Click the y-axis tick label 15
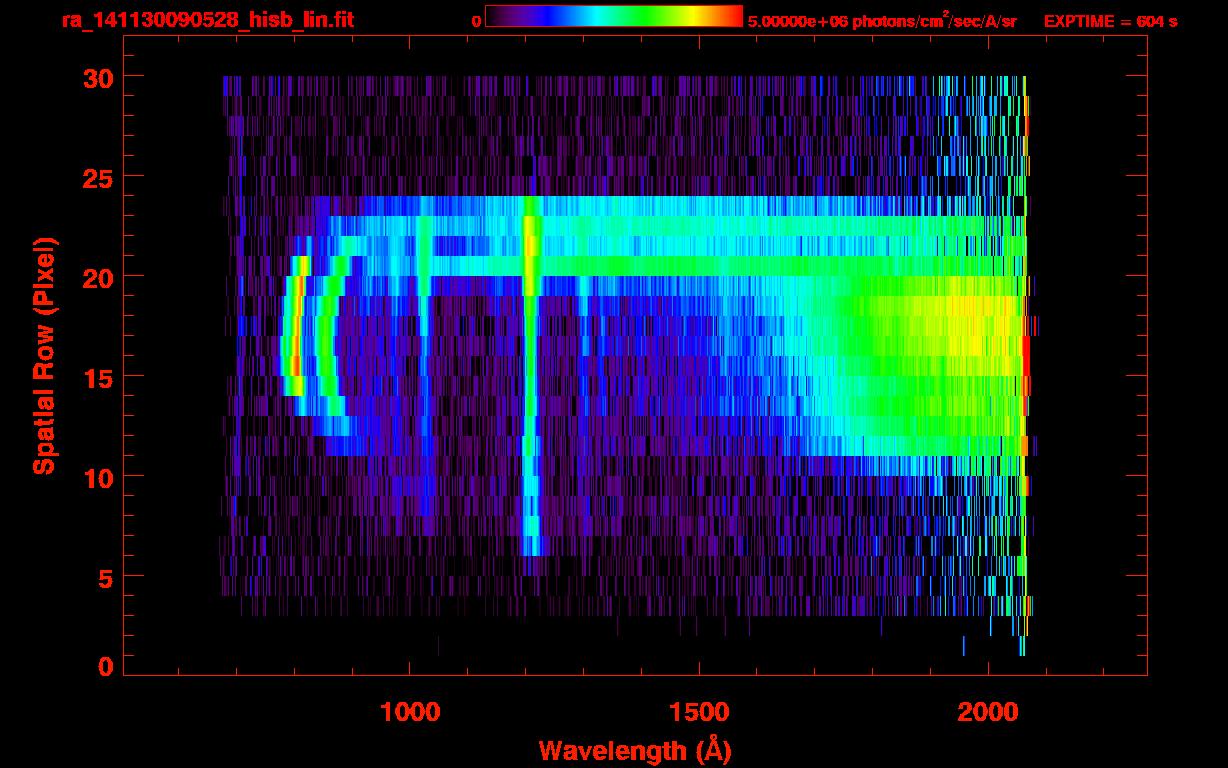Image resolution: width=1228 pixels, height=768 pixels. 97,377
